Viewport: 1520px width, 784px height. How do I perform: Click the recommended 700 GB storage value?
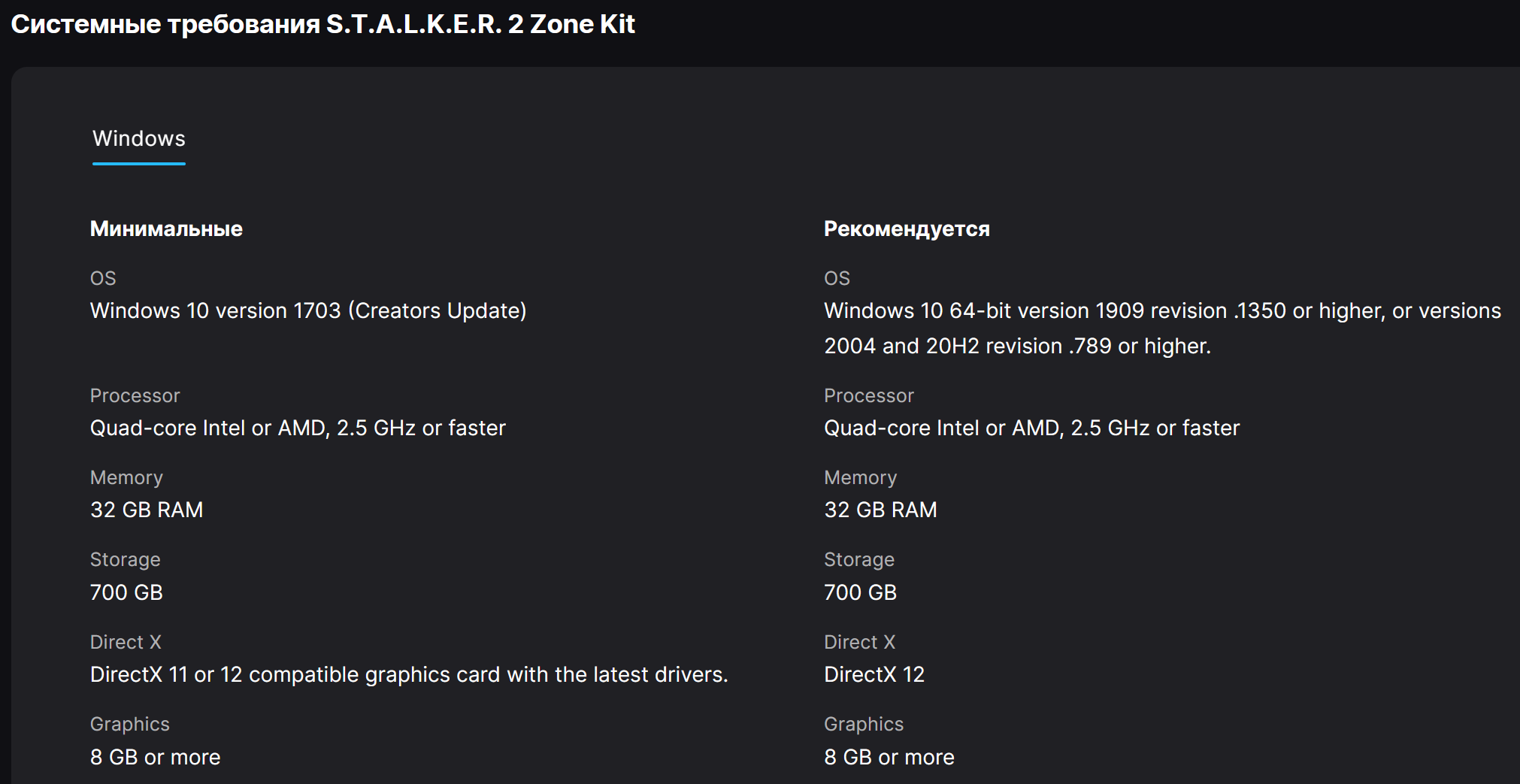click(x=860, y=592)
